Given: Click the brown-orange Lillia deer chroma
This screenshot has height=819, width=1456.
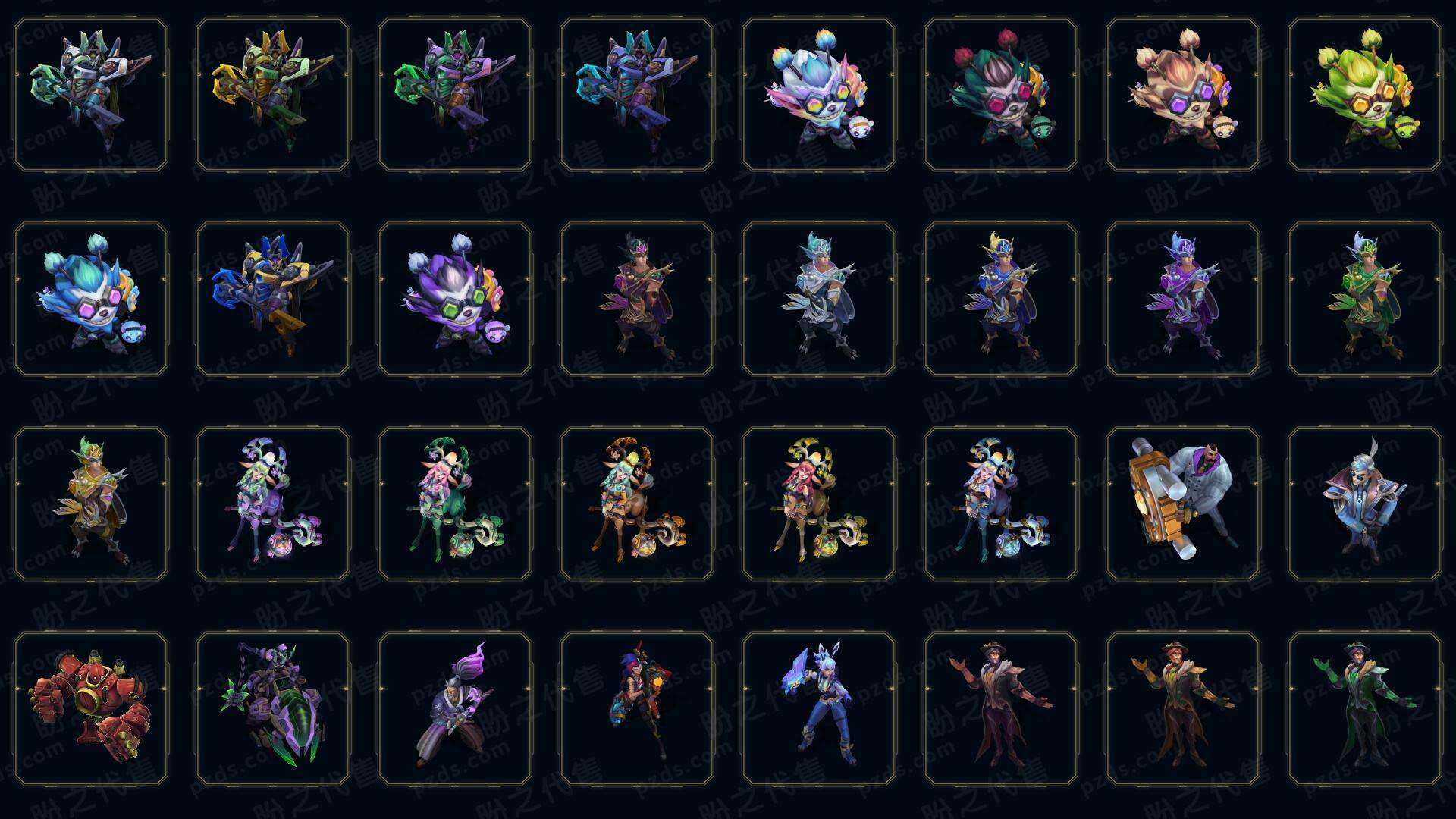Looking at the screenshot, I should 637,504.
